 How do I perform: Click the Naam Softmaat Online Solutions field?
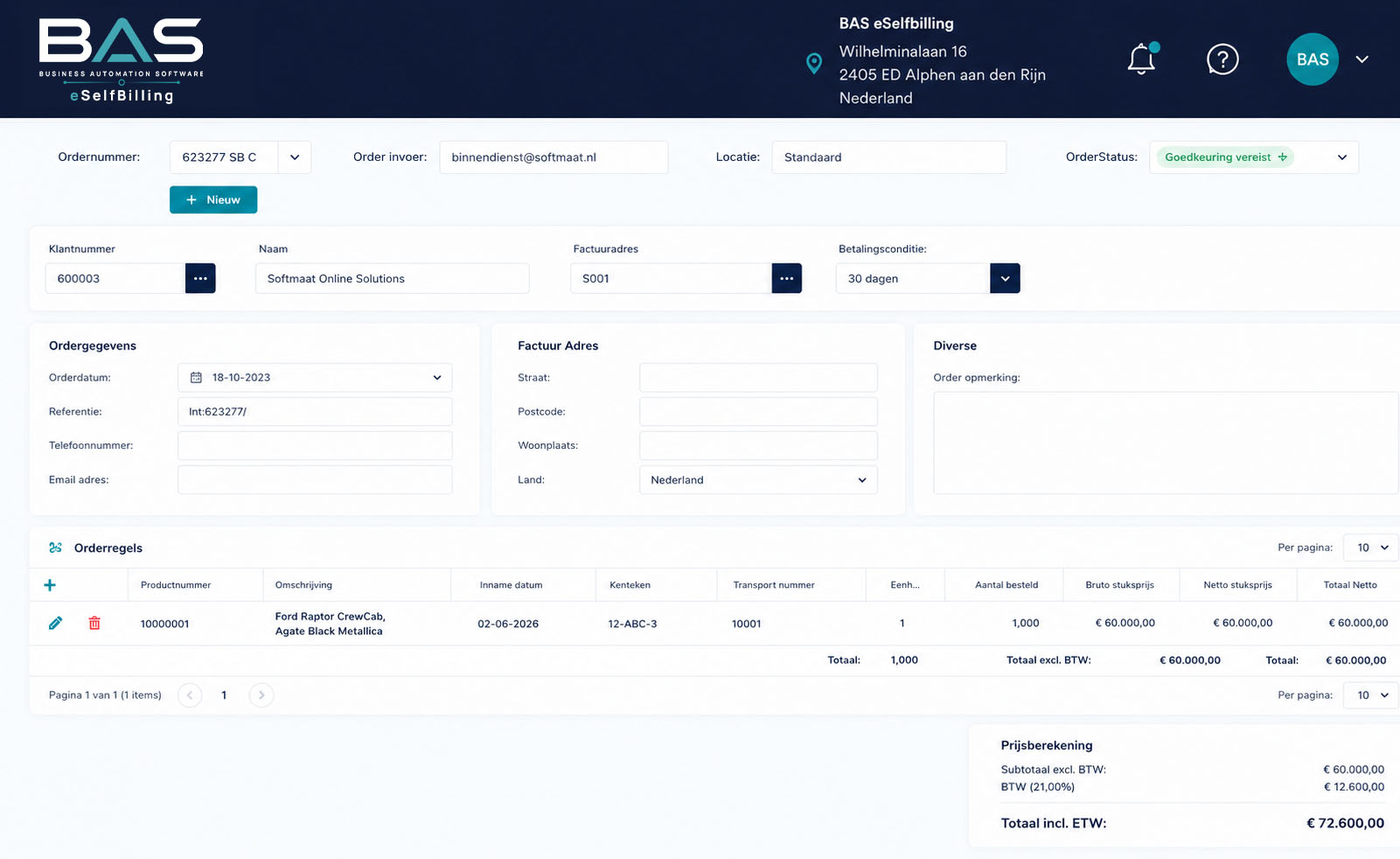(x=392, y=278)
